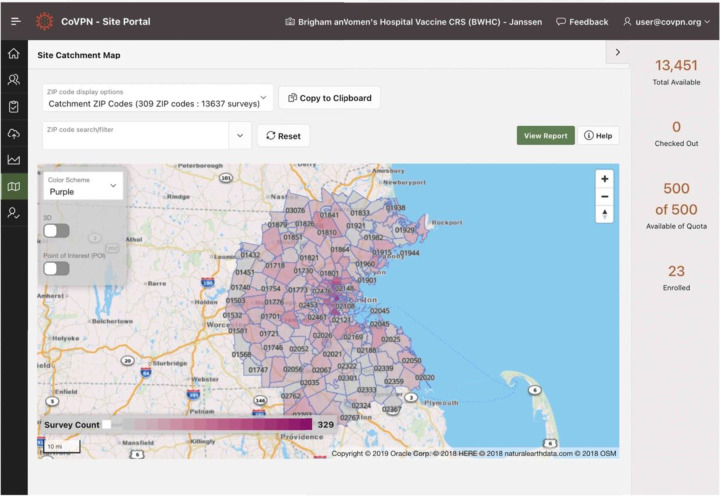Click the View Report button
This screenshot has height=496, width=720.
click(x=545, y=135)
